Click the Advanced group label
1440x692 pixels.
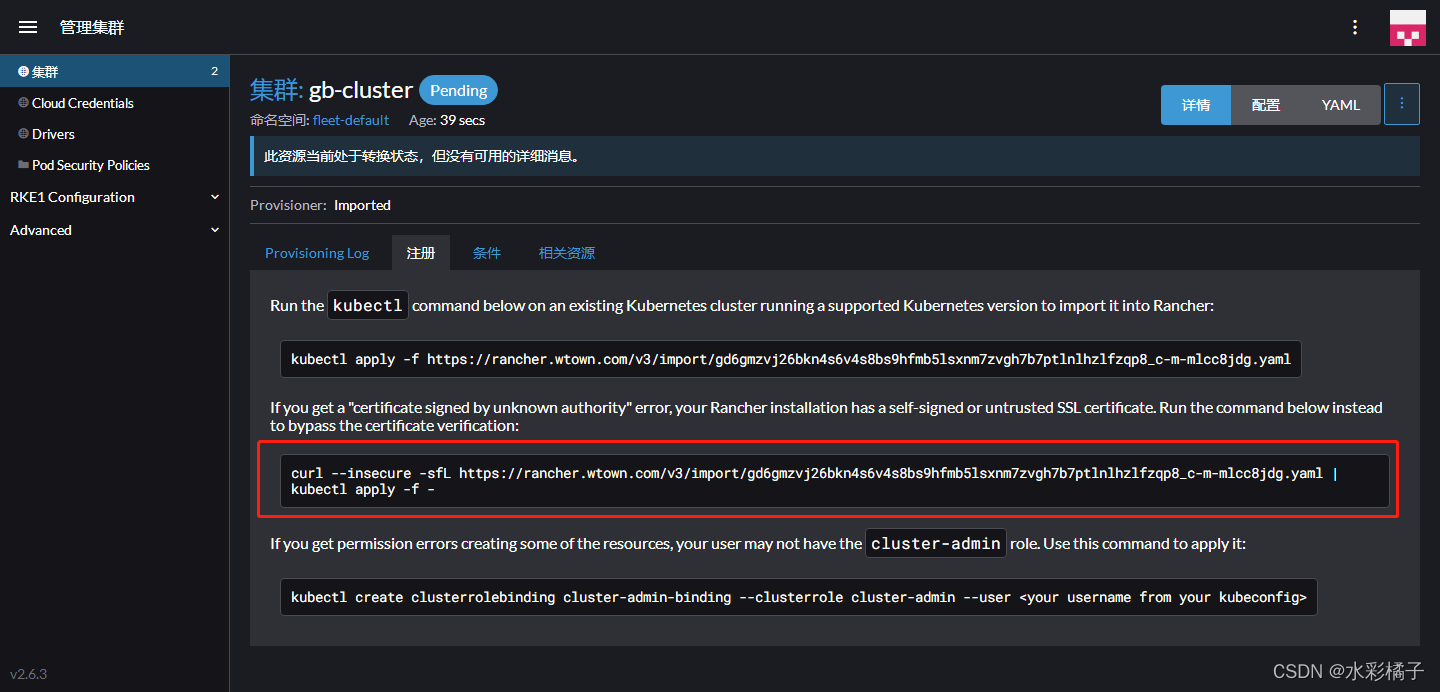pos(41,230)
